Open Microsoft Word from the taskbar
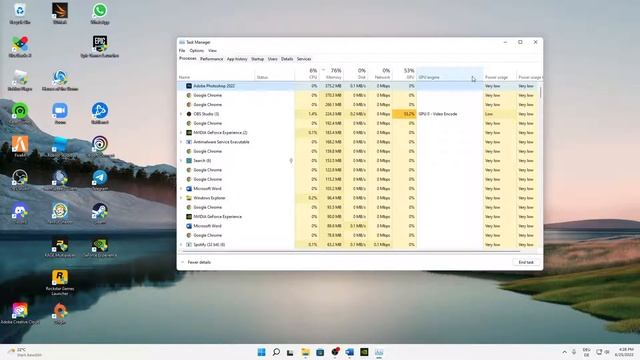640x360 pixels. (349, 352)
